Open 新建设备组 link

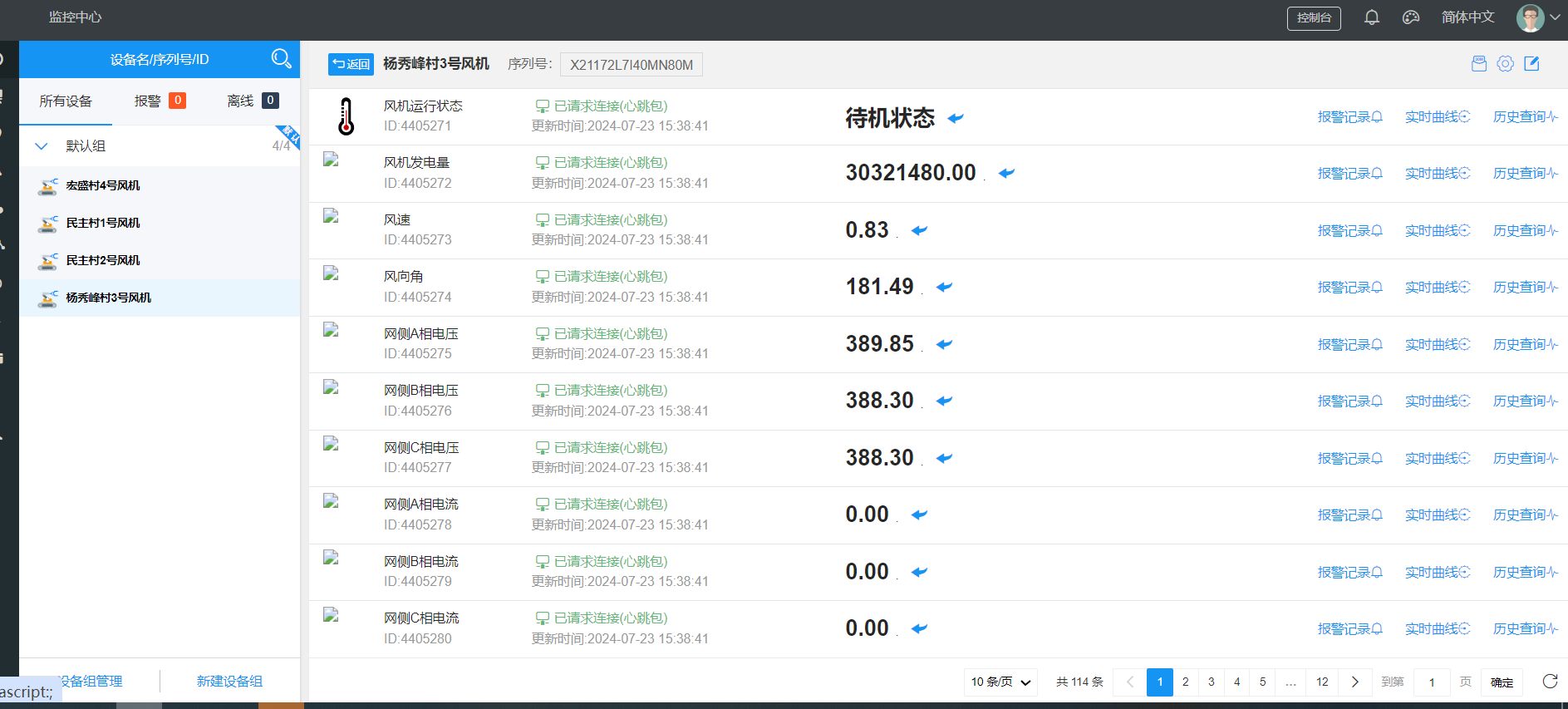[229, 682]
